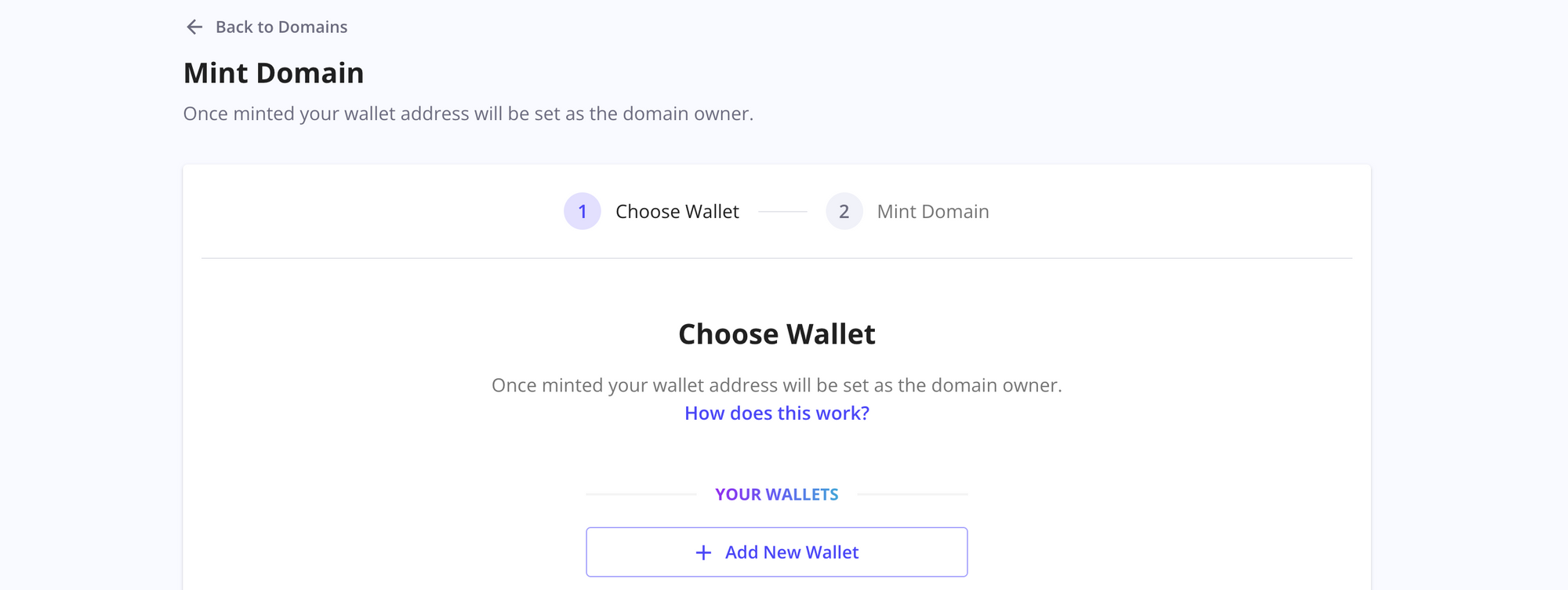Click the Add New Wallet button
Viewport: 1568px width, 590px height.
click(777, 552)
